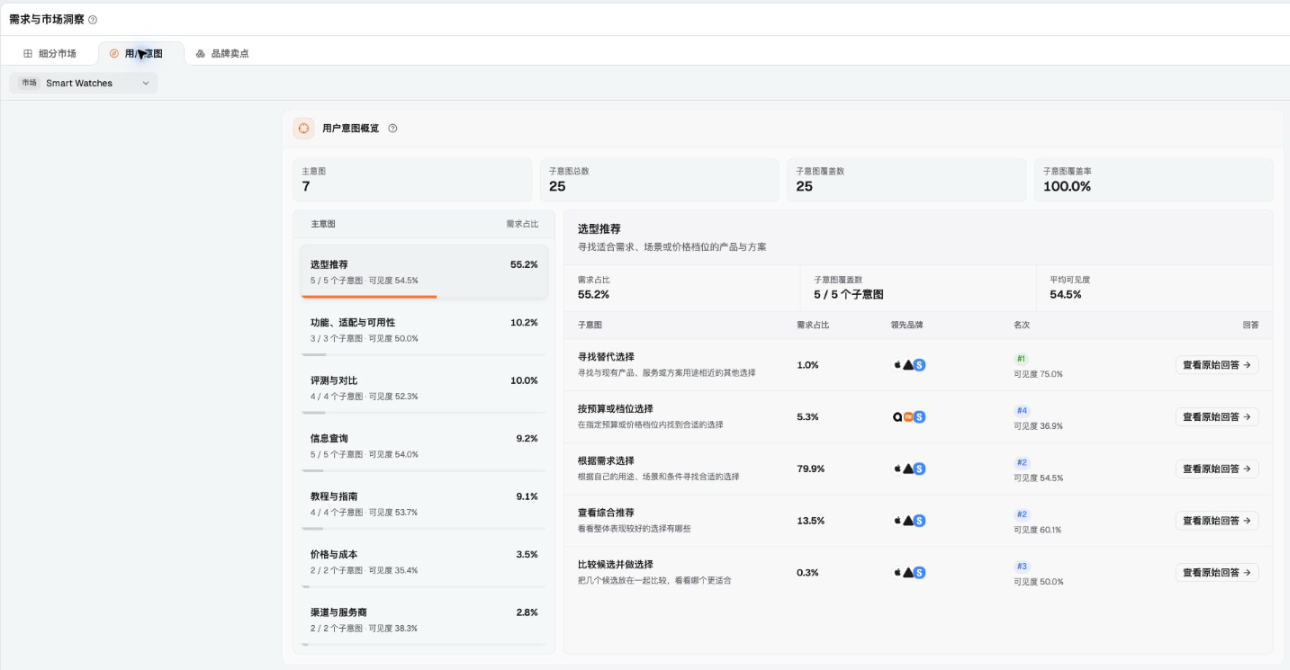Viewport: 1290px width, 670px height.
Task: Click the 可见度 36.9% text
Action: (1038, 426)
